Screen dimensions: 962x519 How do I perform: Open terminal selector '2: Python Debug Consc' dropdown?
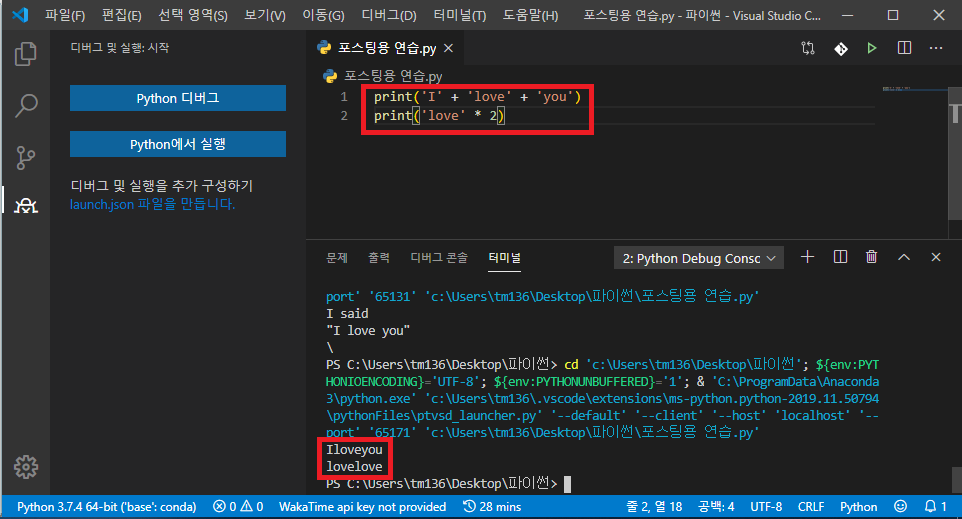pyautogui.click(x=699, y=258)
